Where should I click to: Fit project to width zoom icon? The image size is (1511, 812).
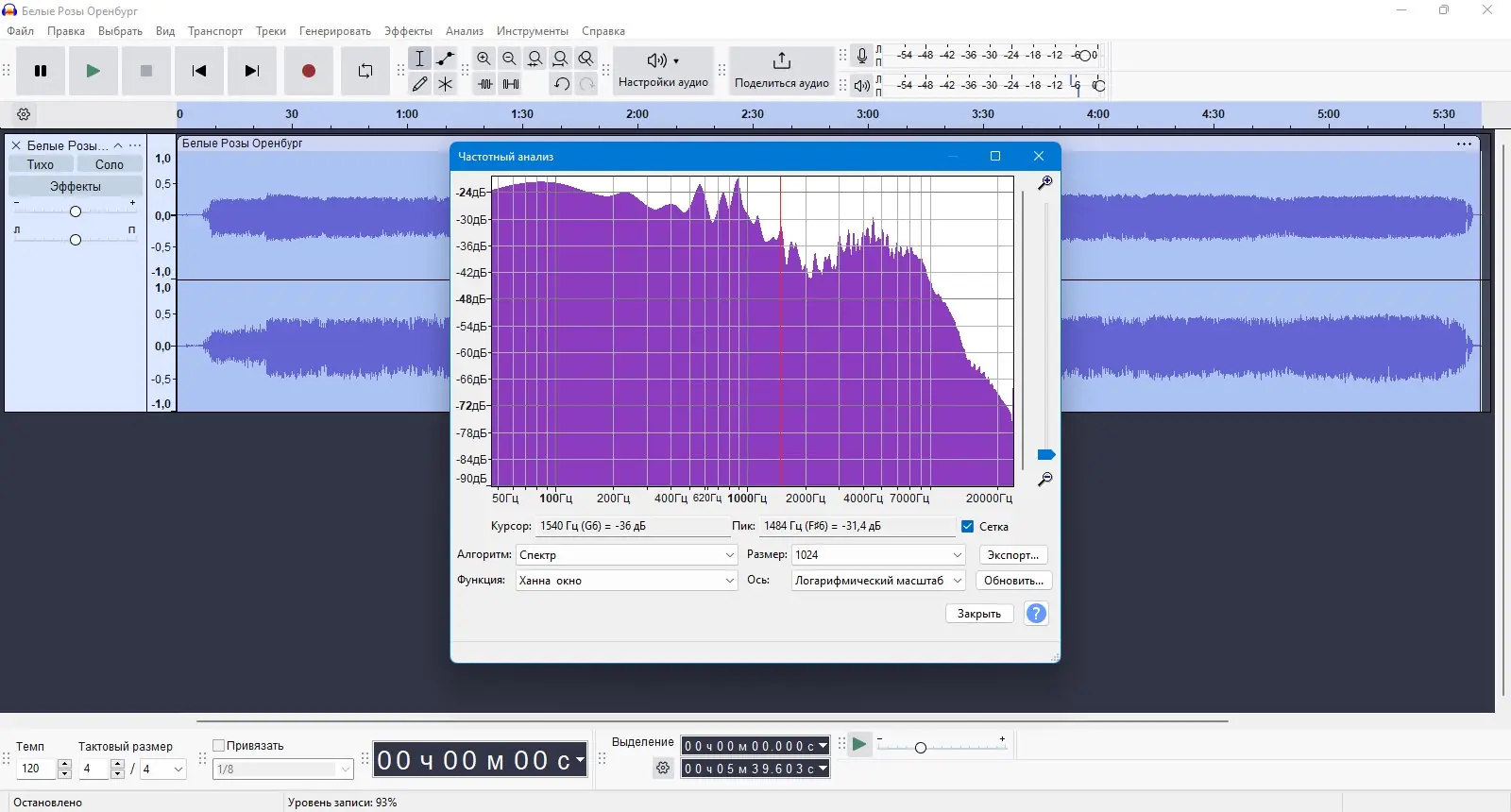(x=561, y=59)
